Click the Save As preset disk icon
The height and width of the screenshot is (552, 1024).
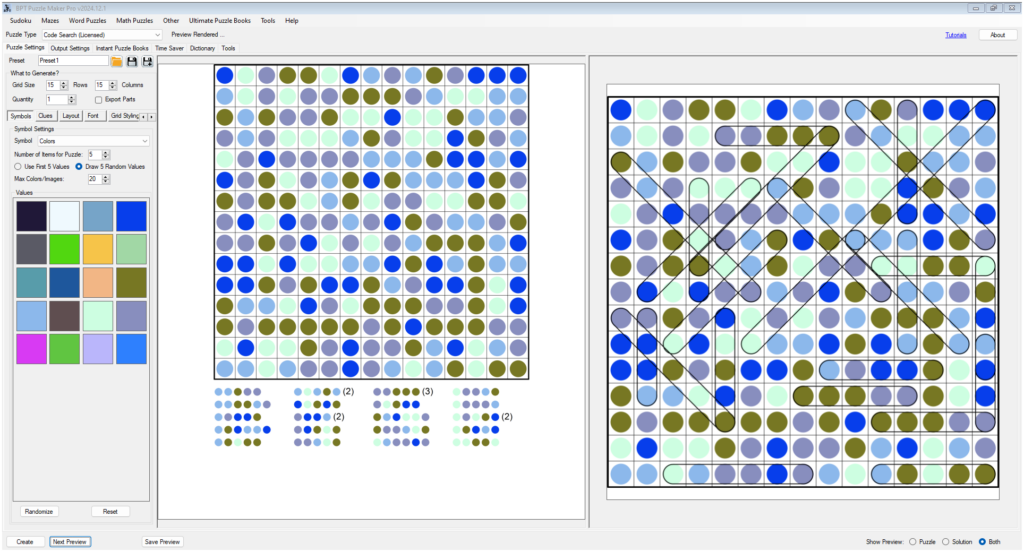[x=147, y=61]
